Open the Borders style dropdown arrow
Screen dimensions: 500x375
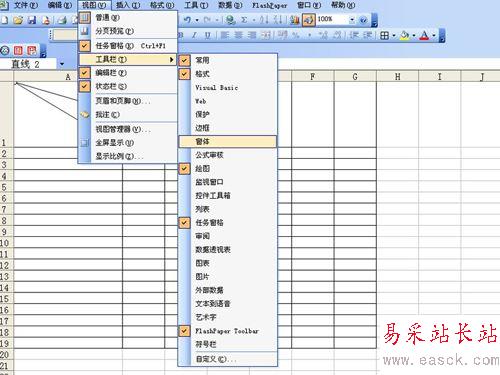pos(394,35)
